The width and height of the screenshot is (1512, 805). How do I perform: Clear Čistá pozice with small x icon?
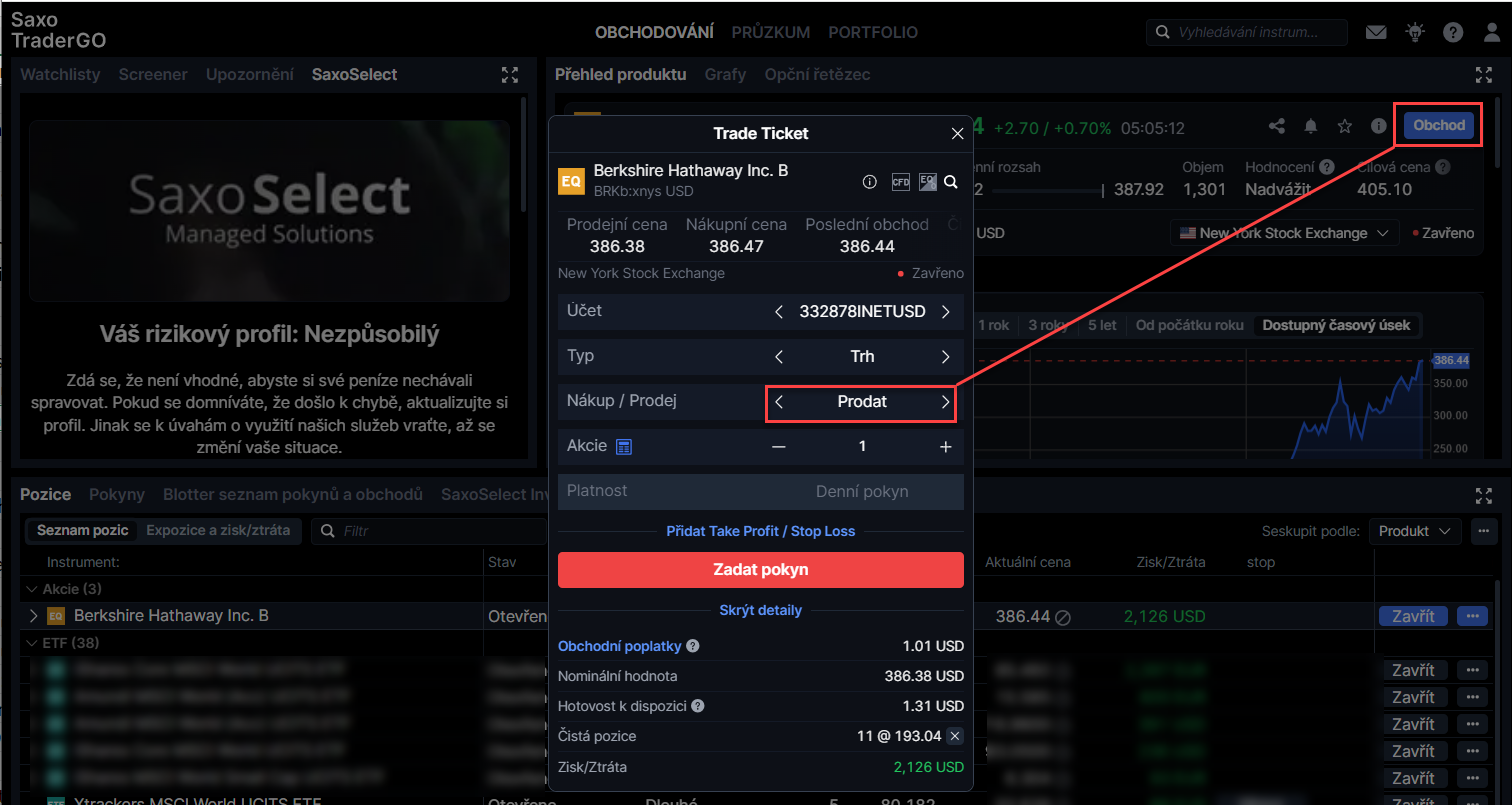tap(955, 736)
